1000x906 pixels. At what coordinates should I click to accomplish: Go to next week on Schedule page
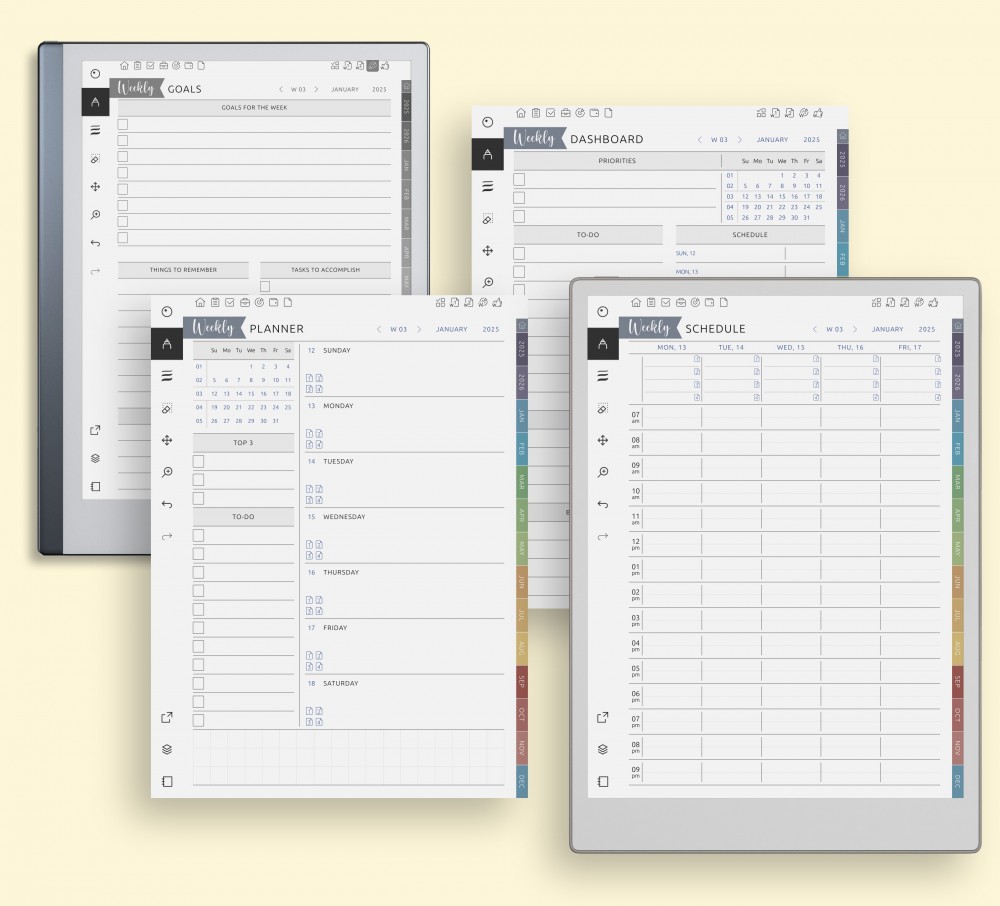point(855,329)
